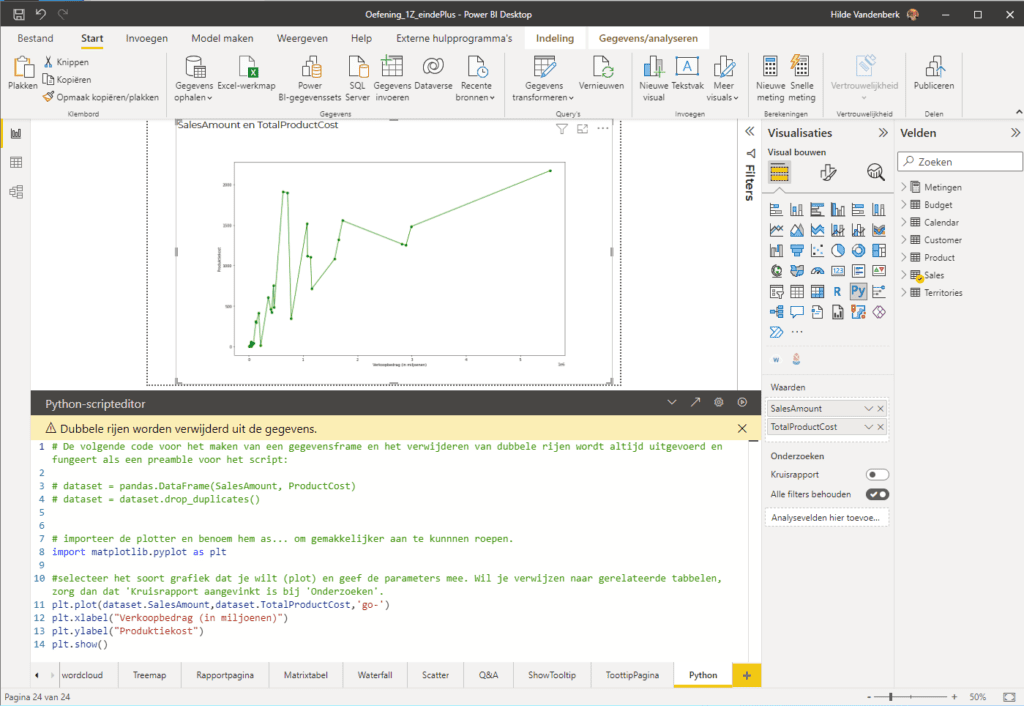Screen dimensions: 1024x706
Task: Pop out script editor with arrow icon
Action: [x=695, y=402]
